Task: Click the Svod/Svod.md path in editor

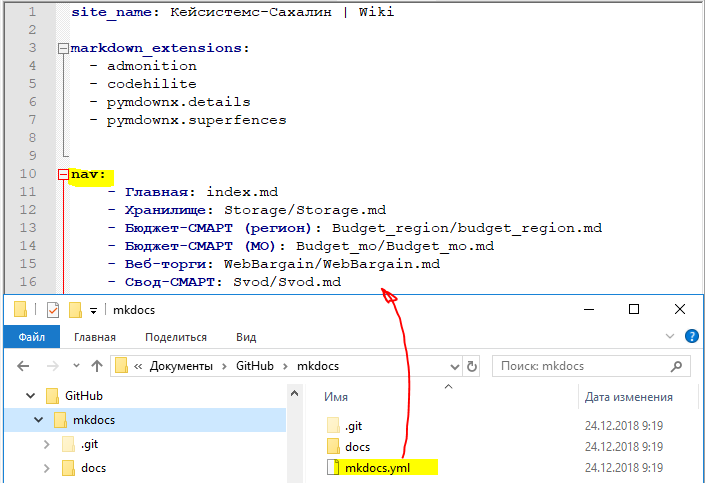Action: coord(287,282)
